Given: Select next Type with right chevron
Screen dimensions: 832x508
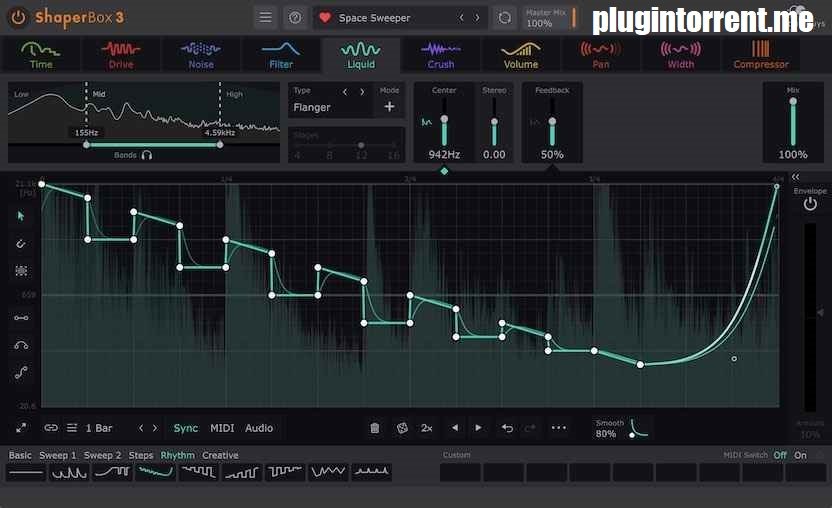Looking at the screenshot, I should tap(362, 92).
